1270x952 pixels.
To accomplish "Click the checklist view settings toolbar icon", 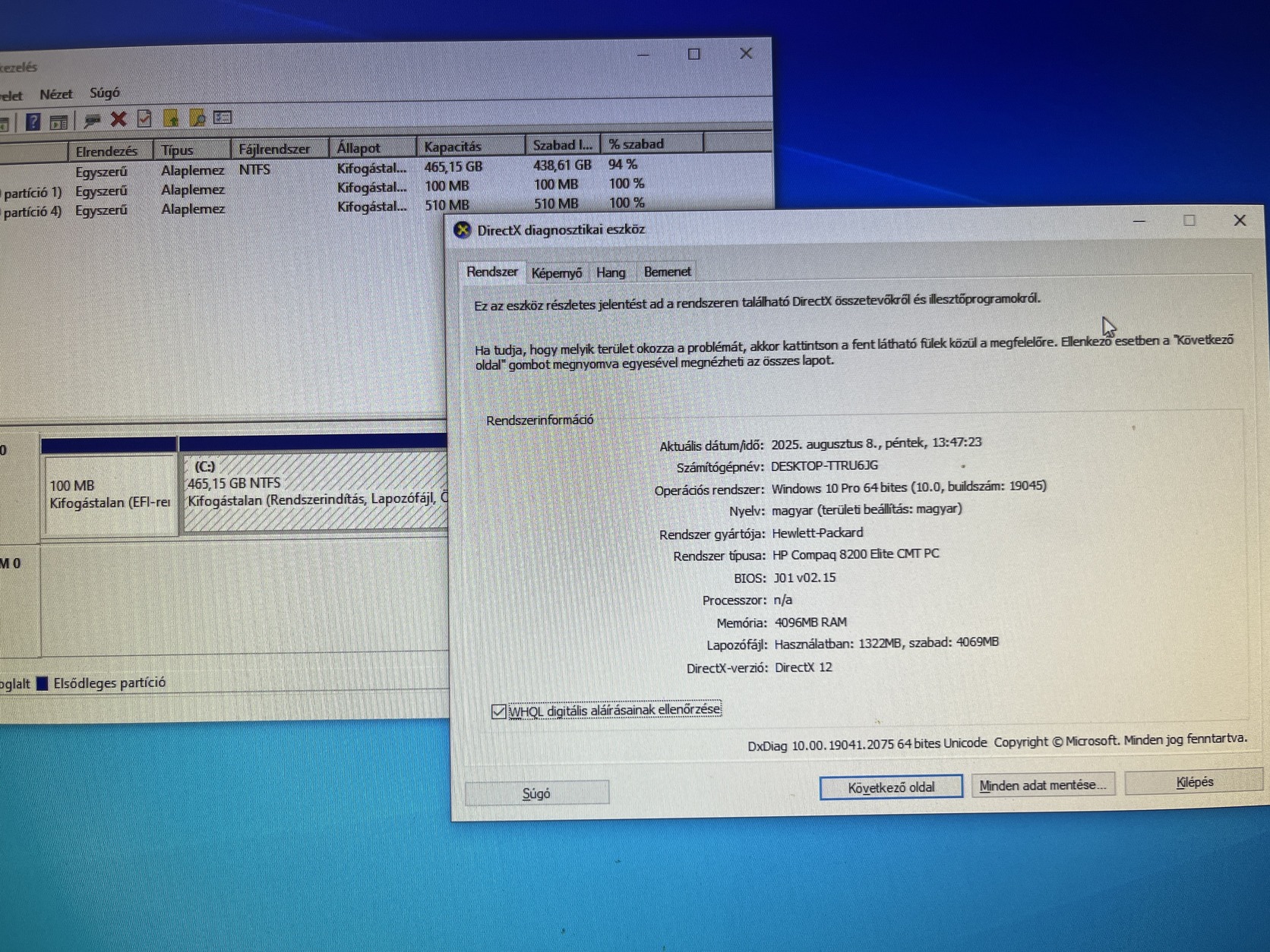I will [x=223, y=117].
